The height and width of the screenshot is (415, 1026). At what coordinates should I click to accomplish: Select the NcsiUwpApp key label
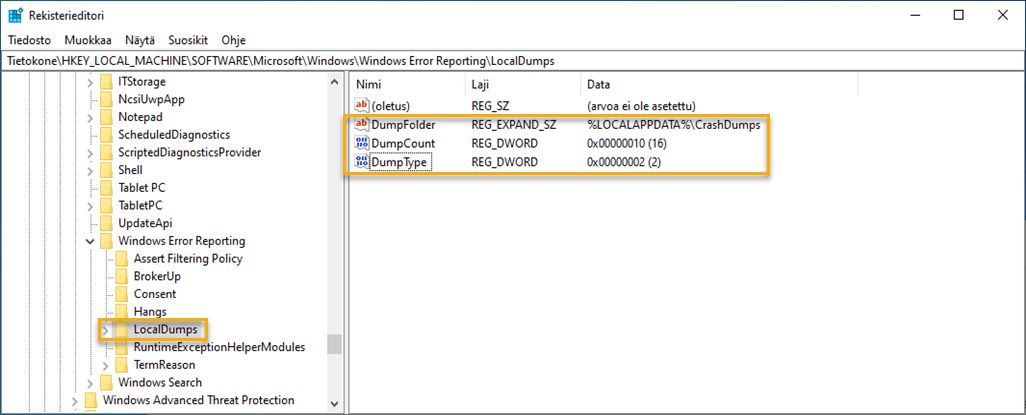coord(151,99)
